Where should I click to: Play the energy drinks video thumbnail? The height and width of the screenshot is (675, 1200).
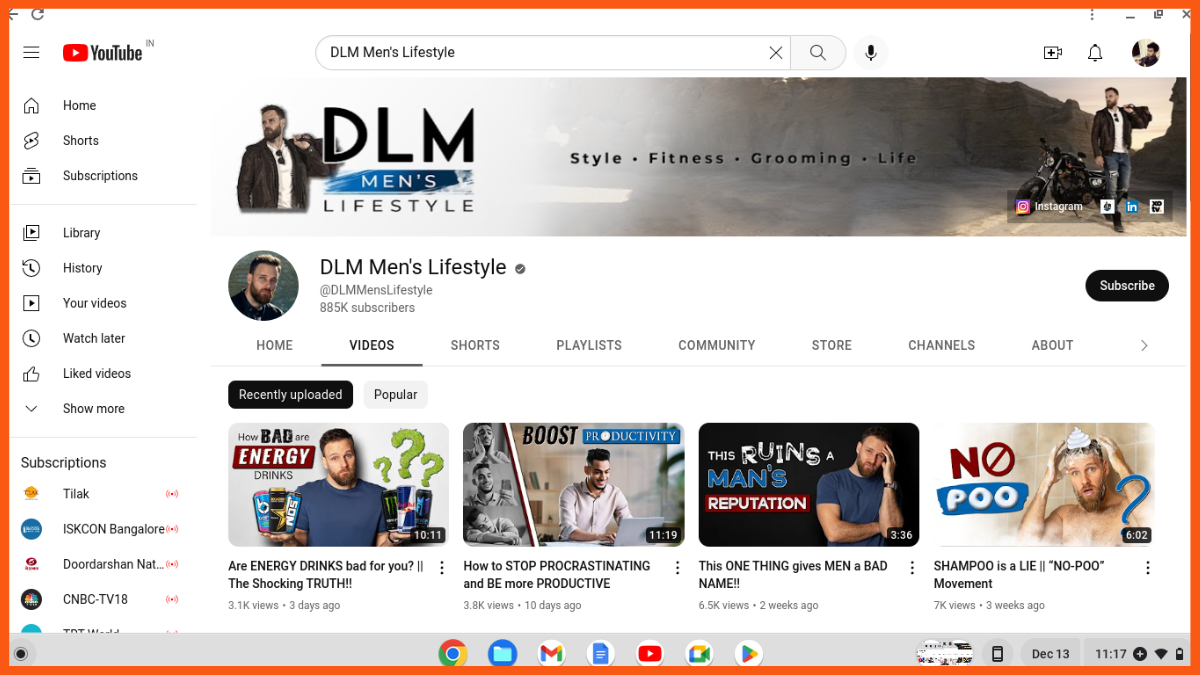[x=338, y=484]
